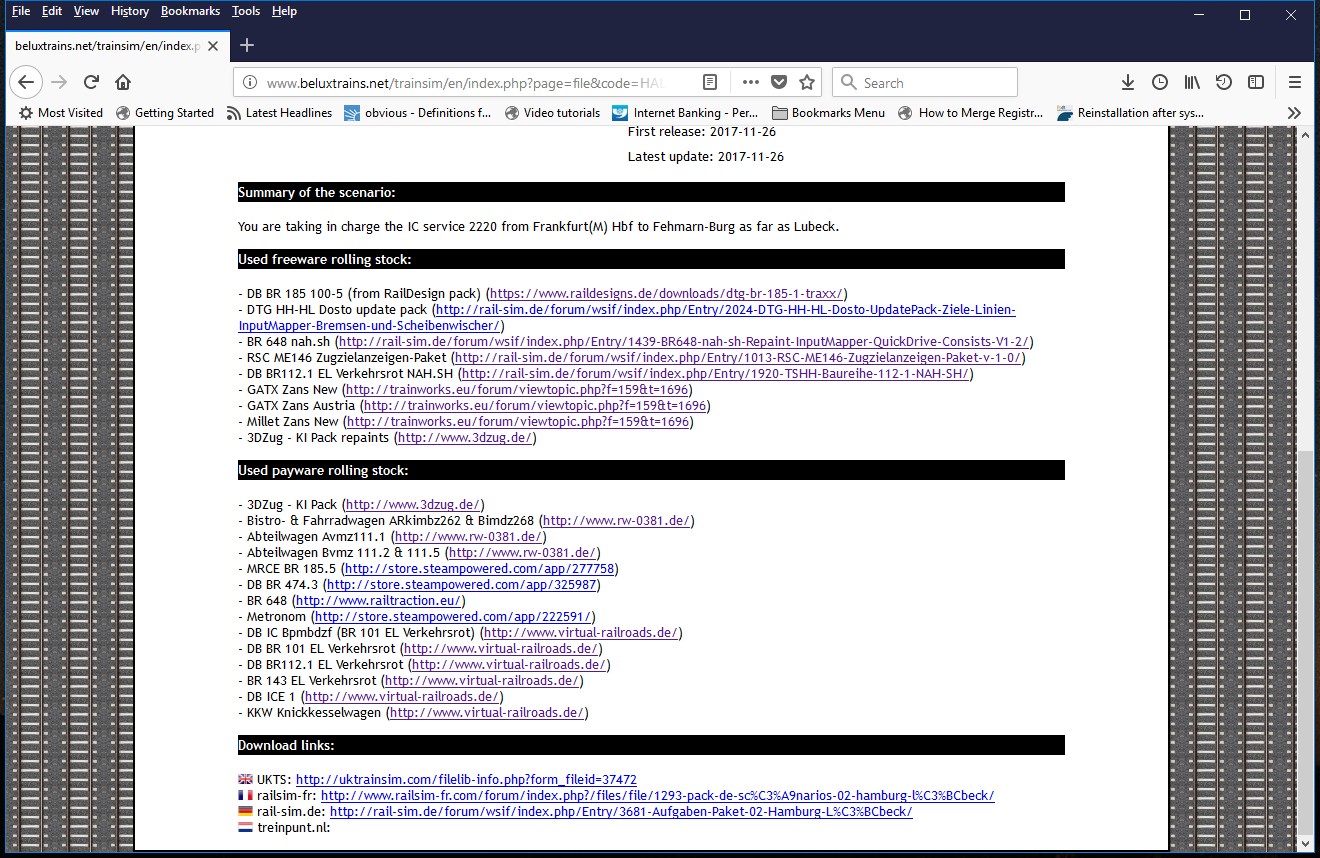Open the 'How to Merge Registr...' bookmark
Screen dimensions: 1320x858
970,113
